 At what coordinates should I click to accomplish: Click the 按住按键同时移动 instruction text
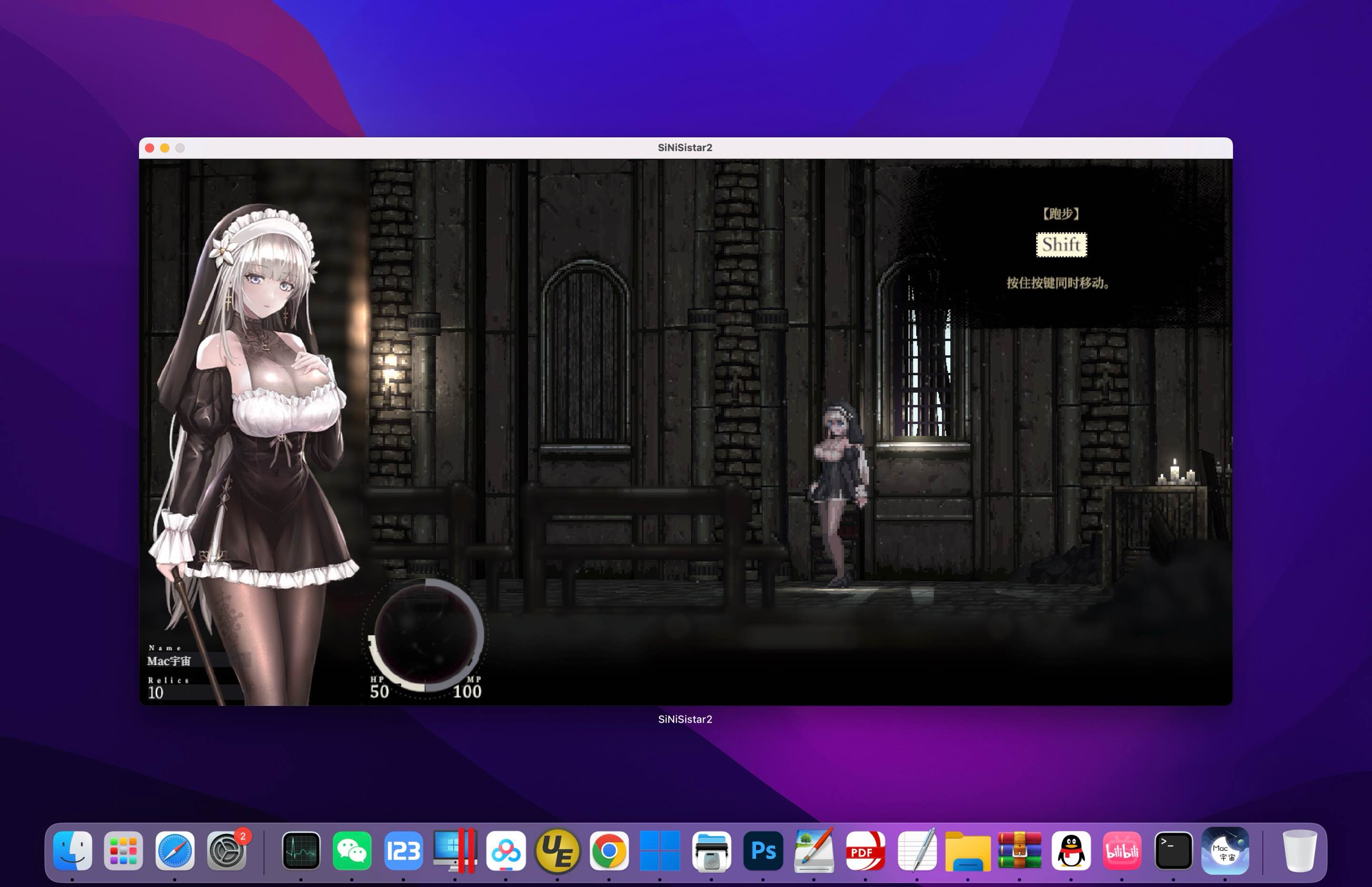tap(1059, 283)
